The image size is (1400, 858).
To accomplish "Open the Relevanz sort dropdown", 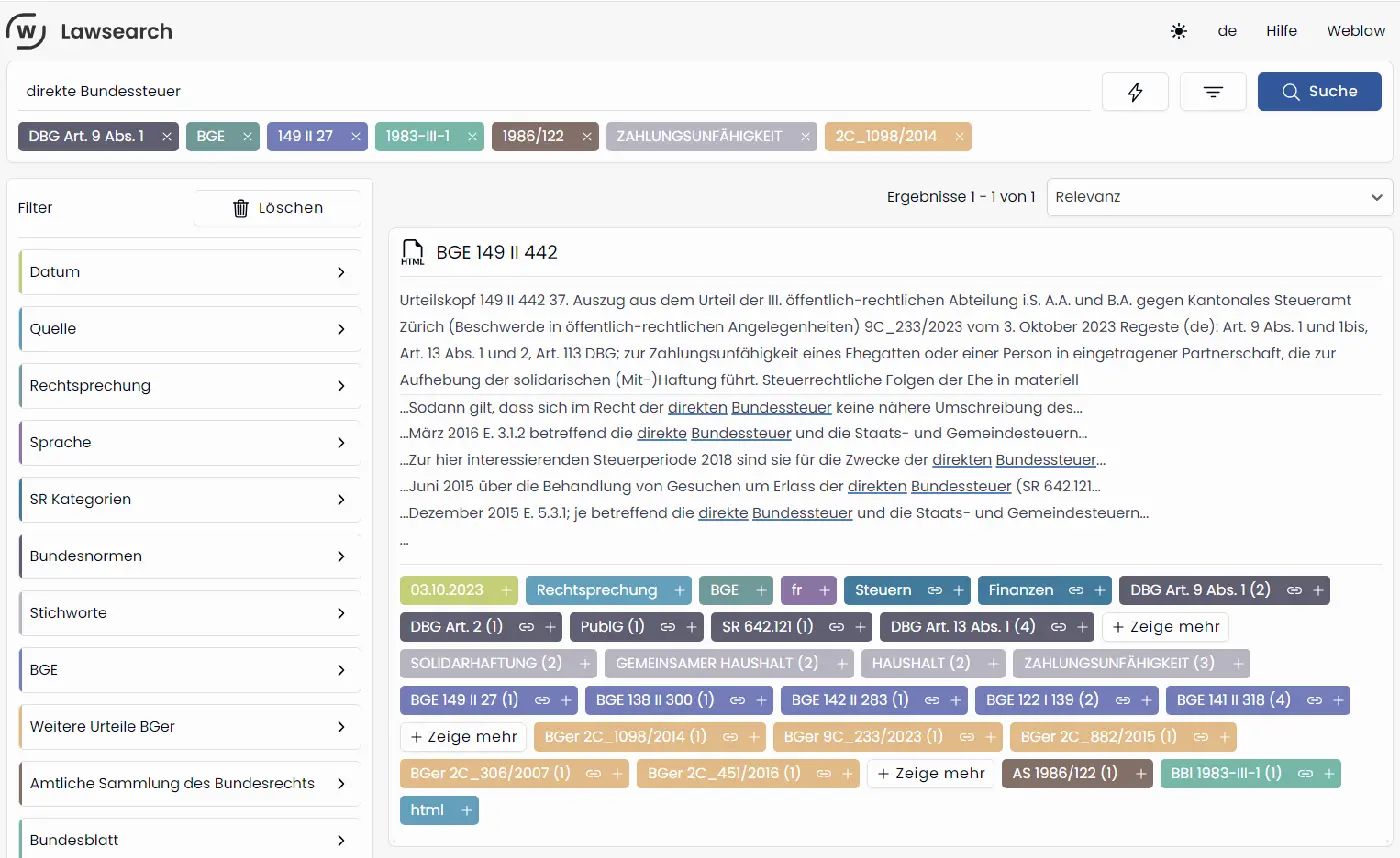I will tap(1219, 197).
